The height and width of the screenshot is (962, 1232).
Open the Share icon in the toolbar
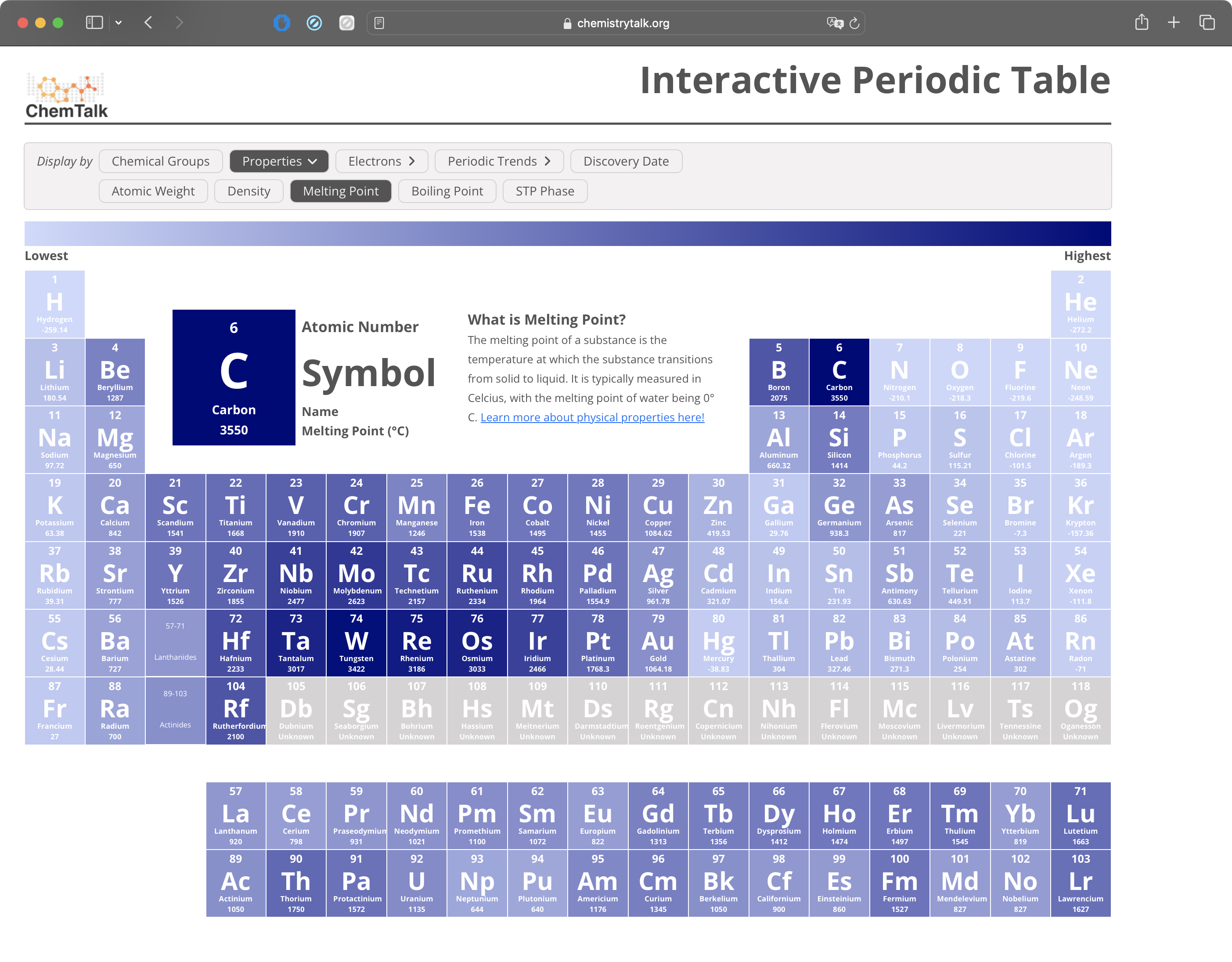[x=1142, y=22]
